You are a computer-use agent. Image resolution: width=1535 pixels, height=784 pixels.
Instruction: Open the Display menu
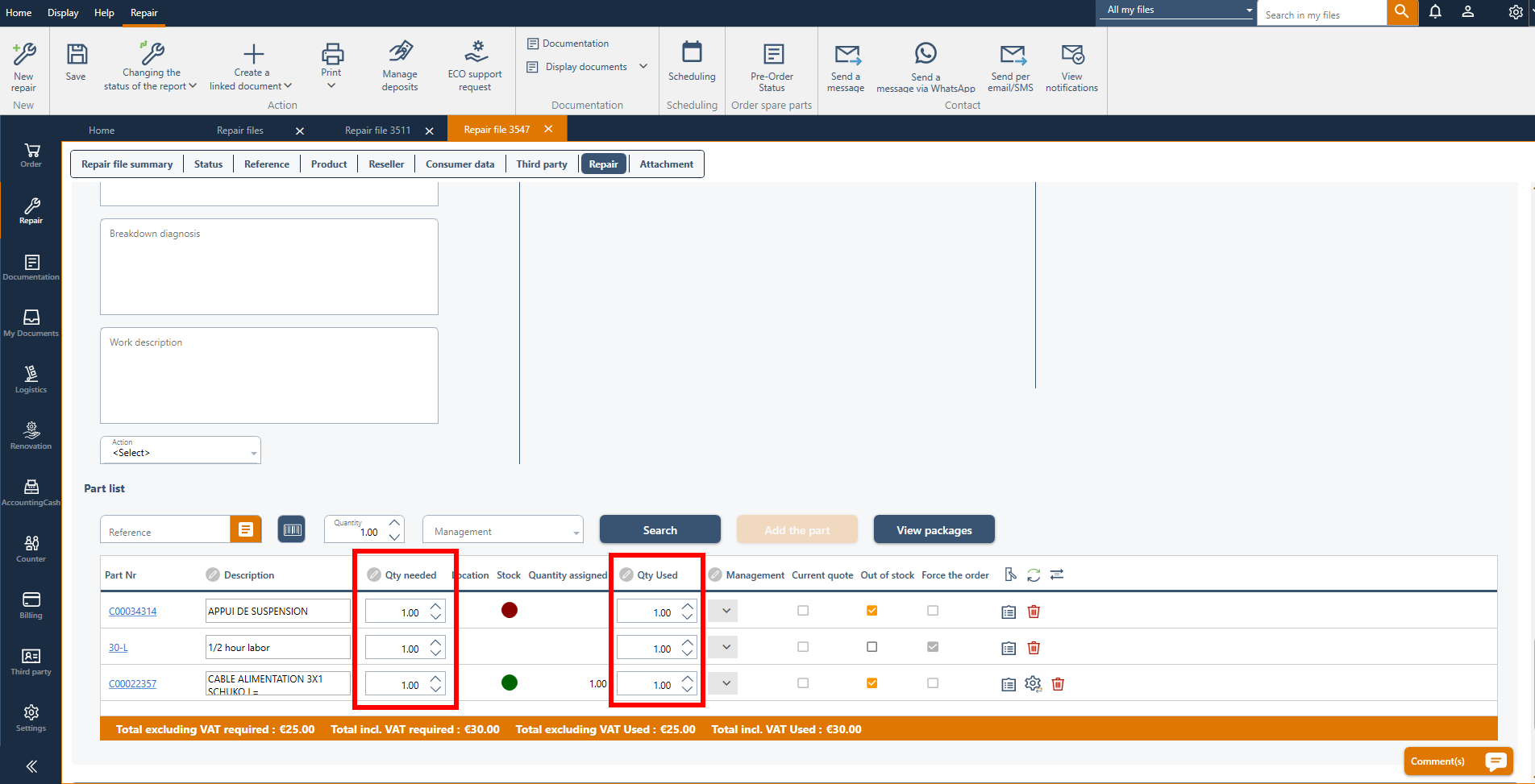(63, 13)
